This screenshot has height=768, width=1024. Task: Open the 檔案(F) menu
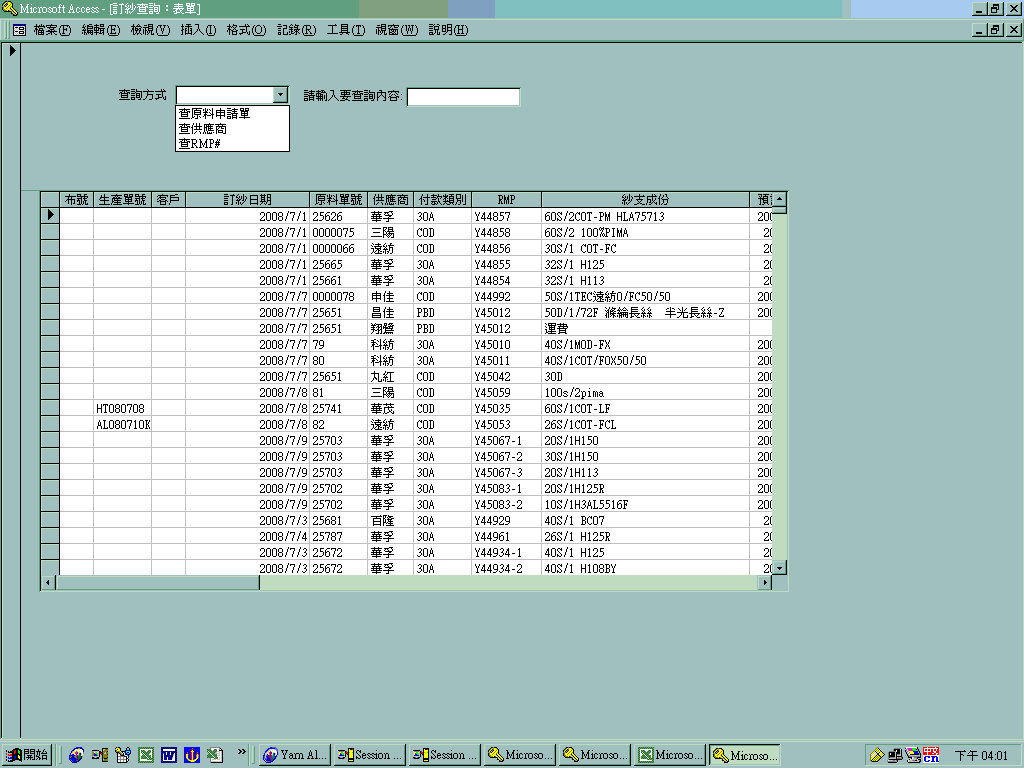(52, 30)
